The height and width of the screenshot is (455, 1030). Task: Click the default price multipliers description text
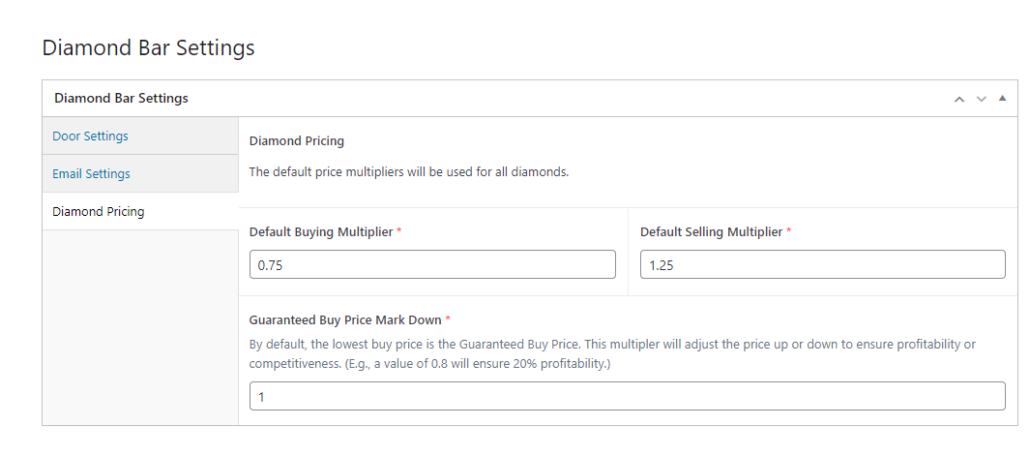pos(408,172)
